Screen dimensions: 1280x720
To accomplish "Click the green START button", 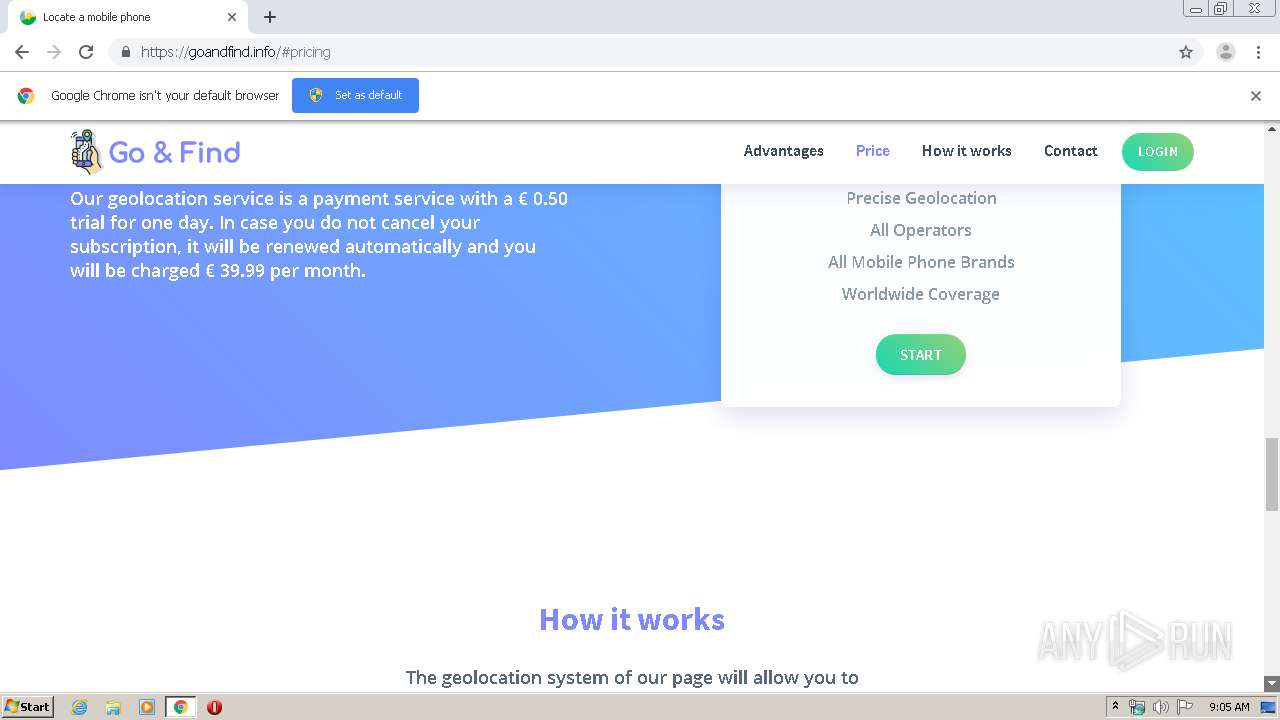I will pos(921,355).
